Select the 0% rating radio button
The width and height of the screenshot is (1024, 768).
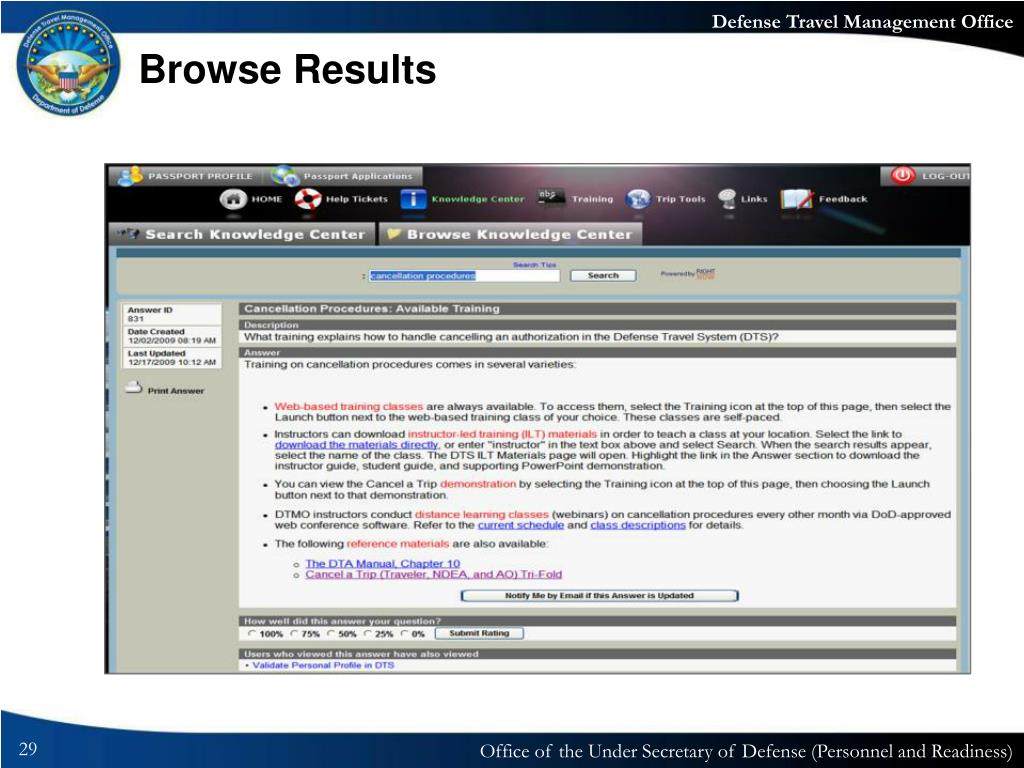pyautogui.click(x=405, y=633)
